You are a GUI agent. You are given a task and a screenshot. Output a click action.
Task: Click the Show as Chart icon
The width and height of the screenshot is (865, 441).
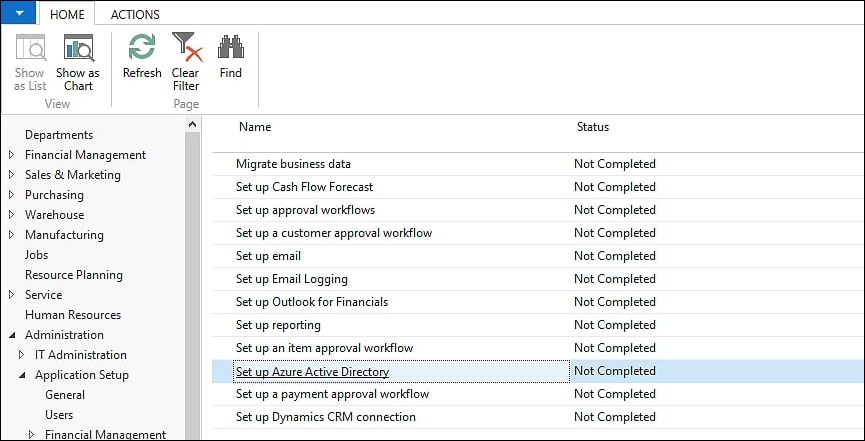tap(78, 48)
